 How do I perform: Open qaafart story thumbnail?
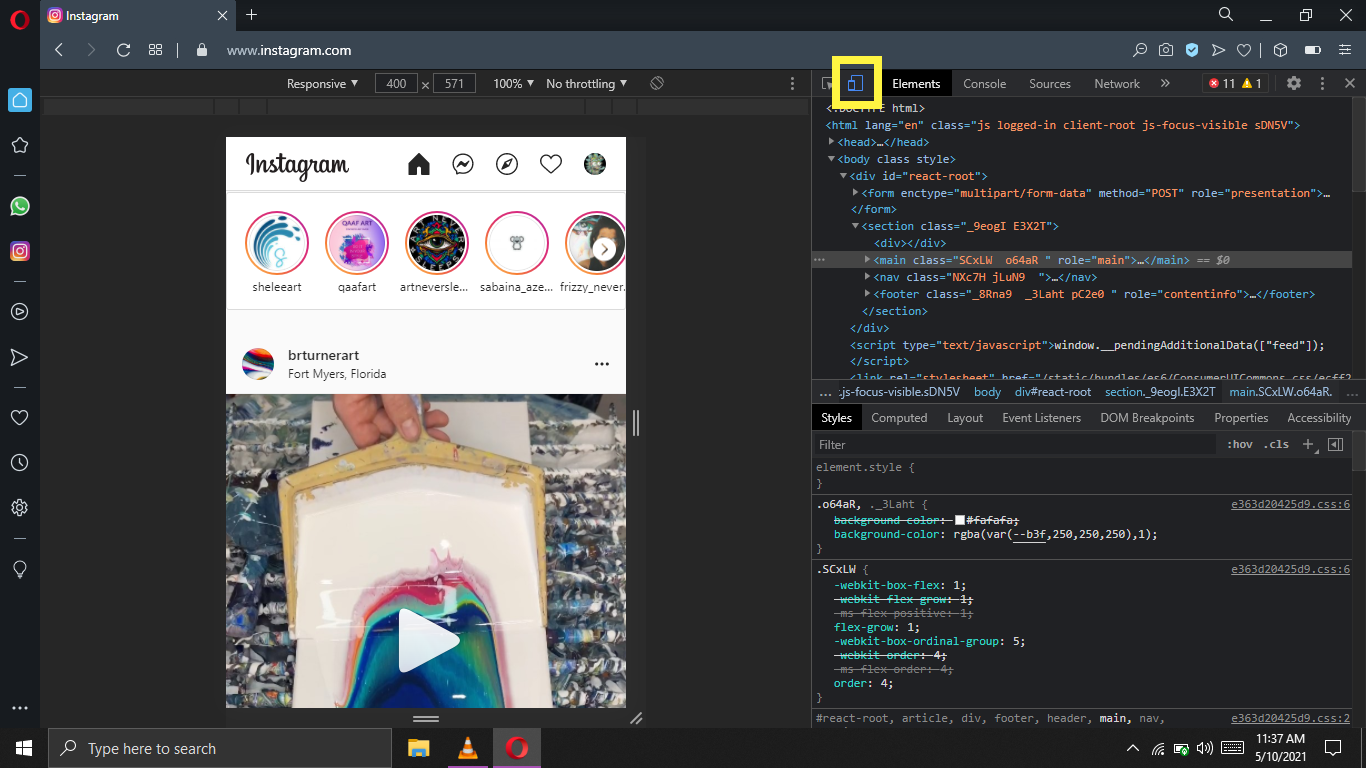[357, 243]
